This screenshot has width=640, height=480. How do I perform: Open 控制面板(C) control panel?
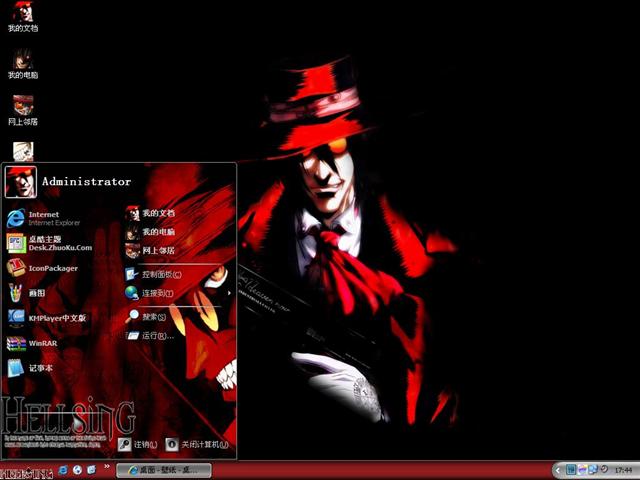point(154,274)
